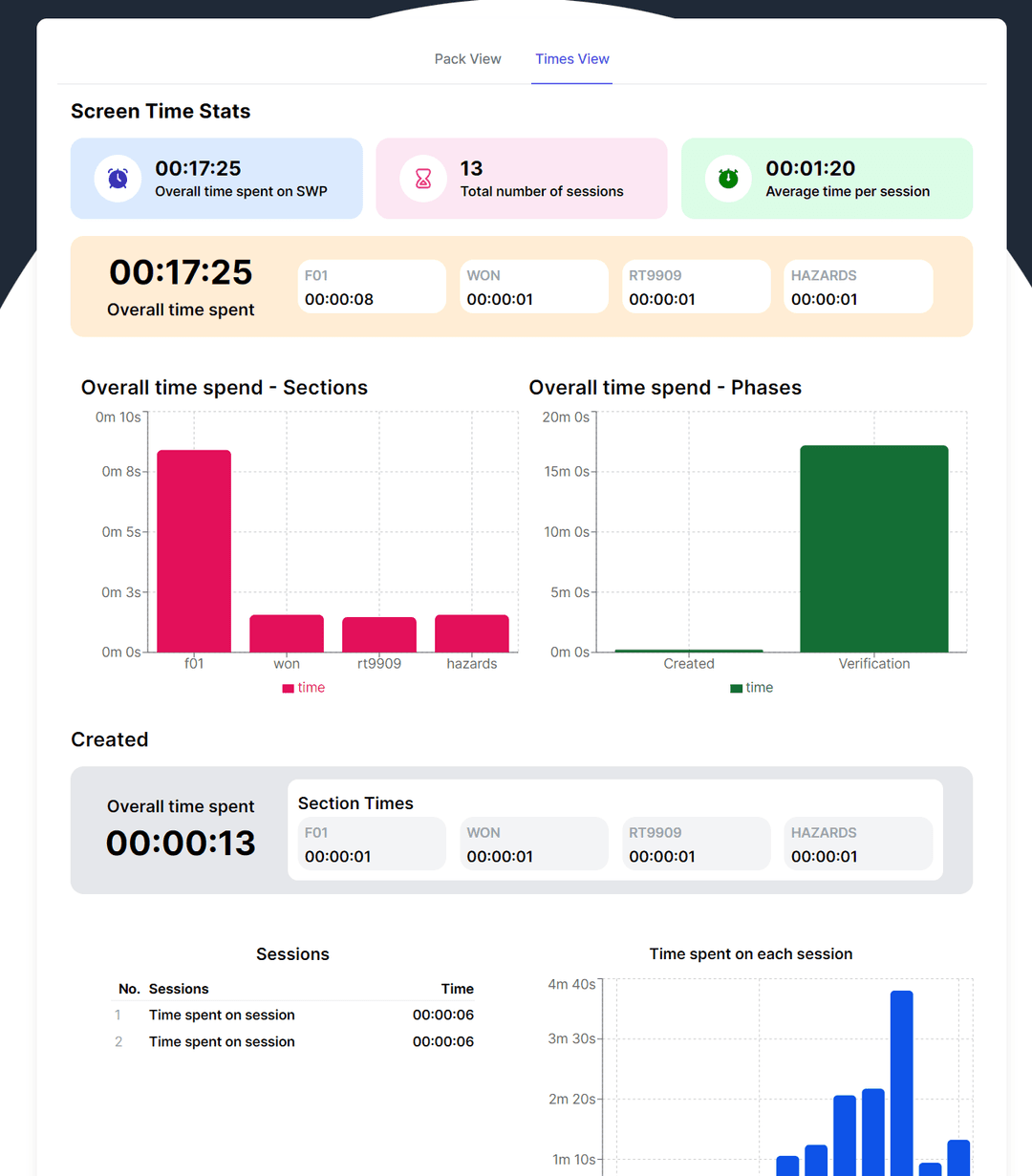Viewport: 1032px width, 1176px height.
Task: Click the F01 time card showing 00:00:08
Action: (371, 287)
